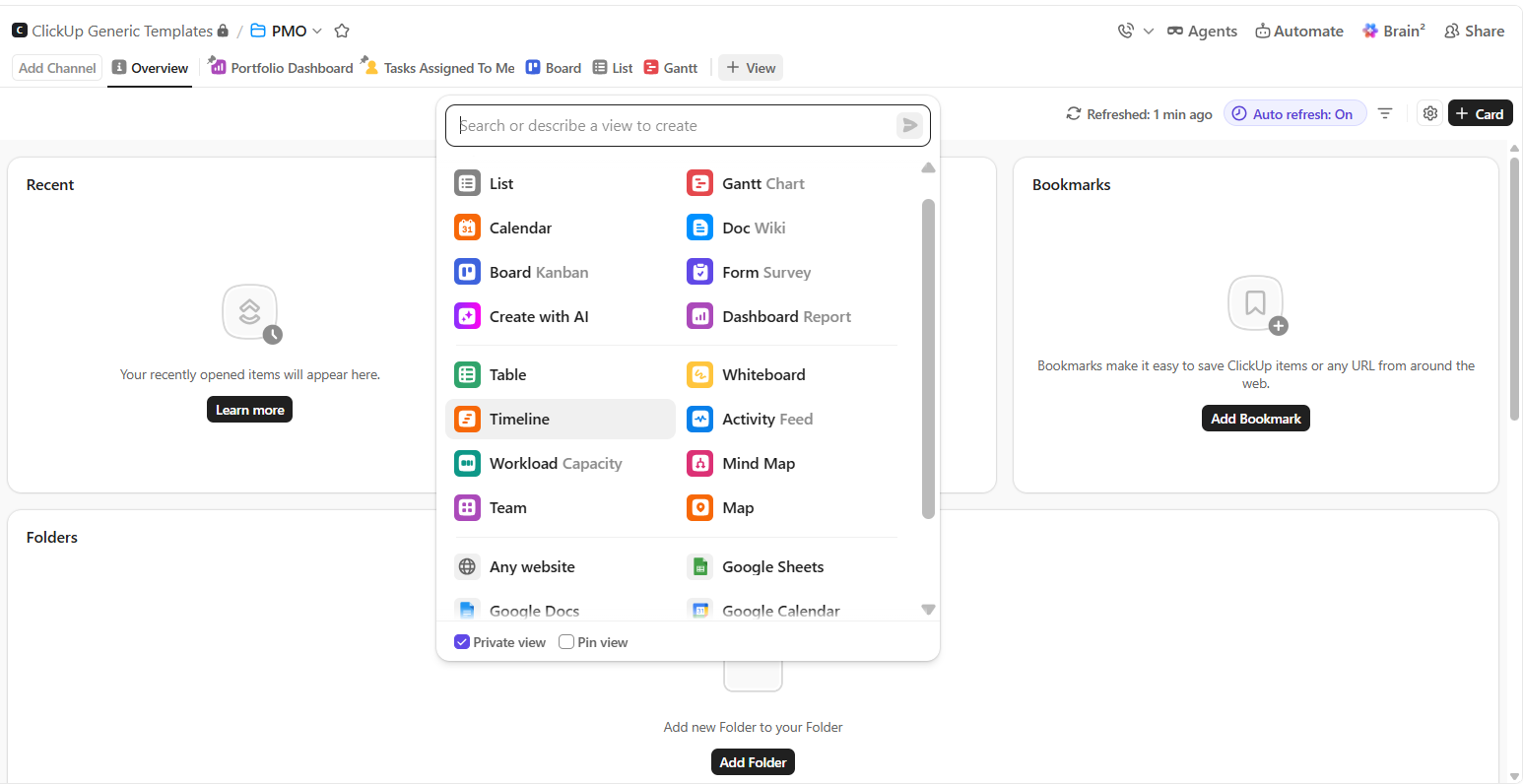Choose the Whiteboard view icon
1523x784 pixels.
pyautogui.click(x=699, y=374)
